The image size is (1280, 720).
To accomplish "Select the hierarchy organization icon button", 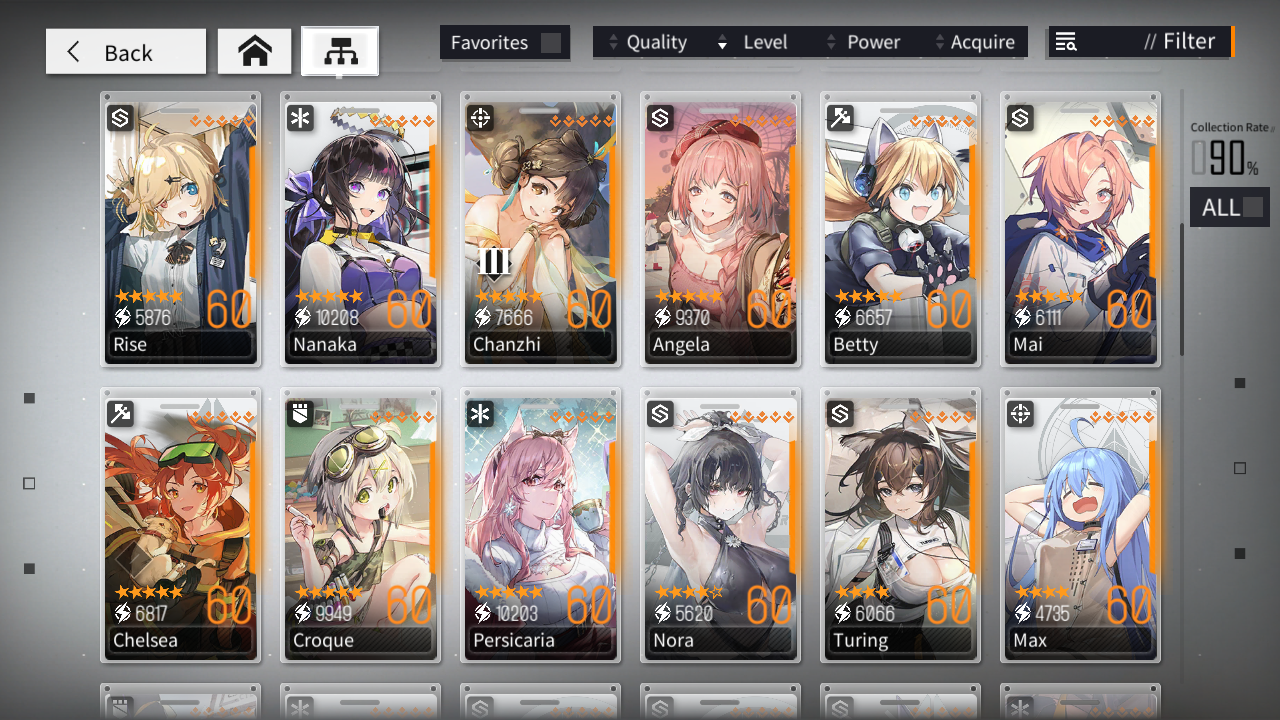I will pos(340,51).
